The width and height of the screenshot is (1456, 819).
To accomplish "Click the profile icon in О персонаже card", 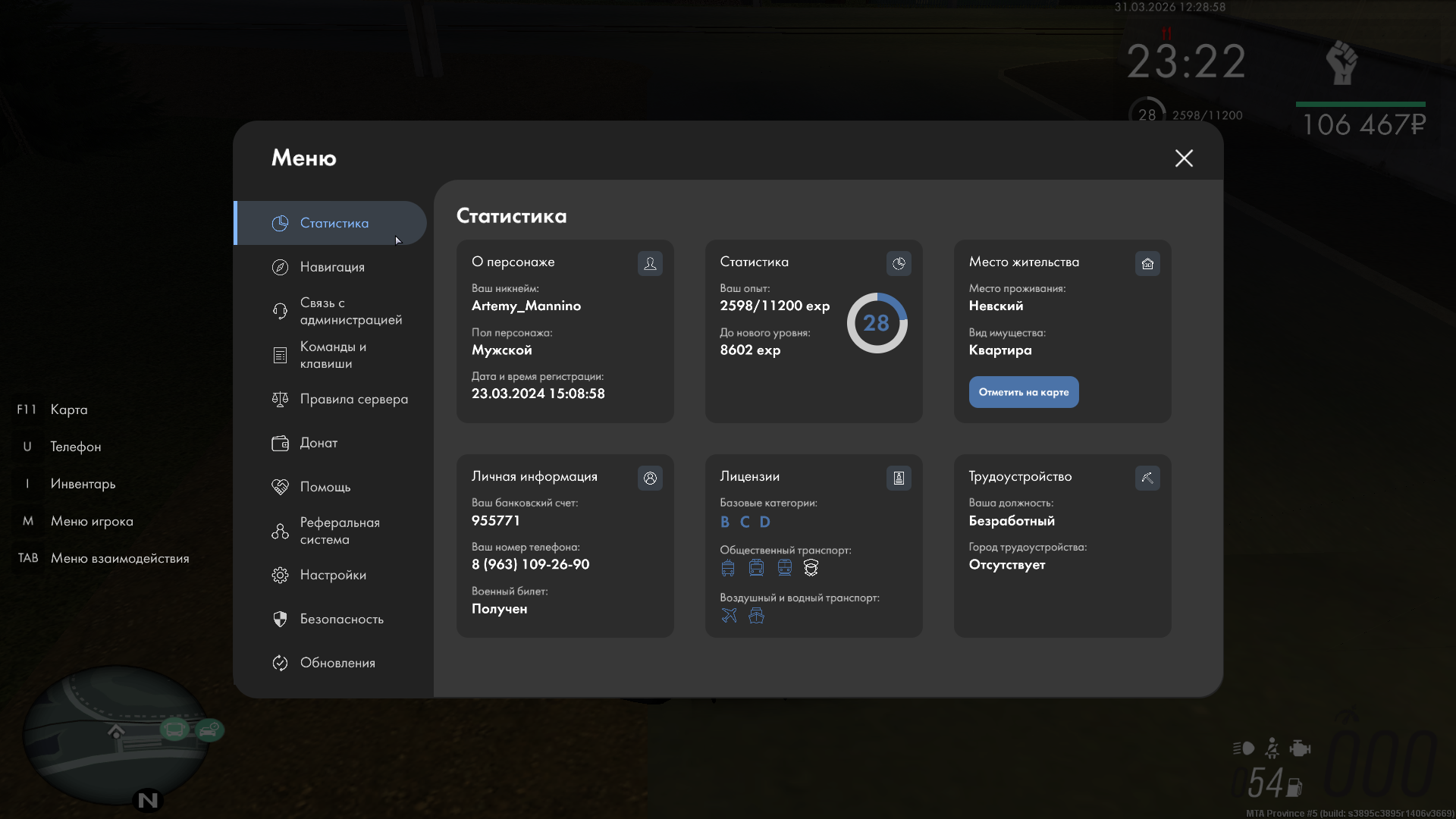I will tap(650, 263).
